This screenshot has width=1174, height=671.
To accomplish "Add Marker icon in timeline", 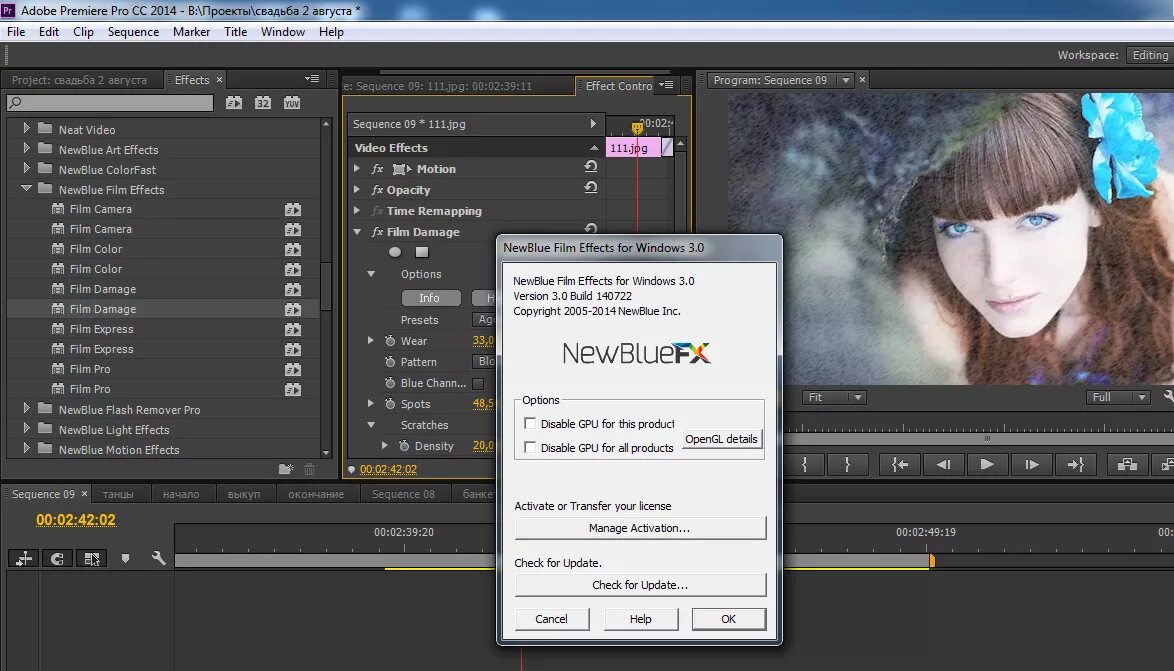I will click(x=125, y=559).
